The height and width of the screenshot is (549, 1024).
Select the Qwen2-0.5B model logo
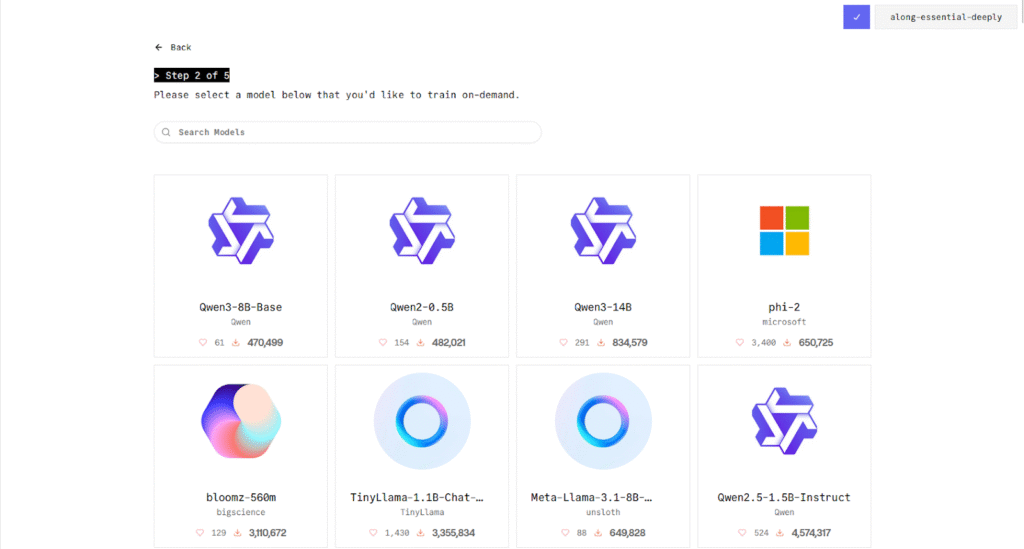421,230
